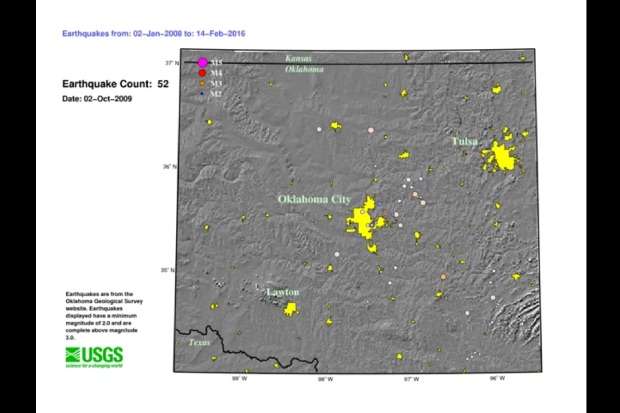The width and height of the screenshot is (620, 413).
Task: Click the 37° N latitude label
Action: coord(172,63)
